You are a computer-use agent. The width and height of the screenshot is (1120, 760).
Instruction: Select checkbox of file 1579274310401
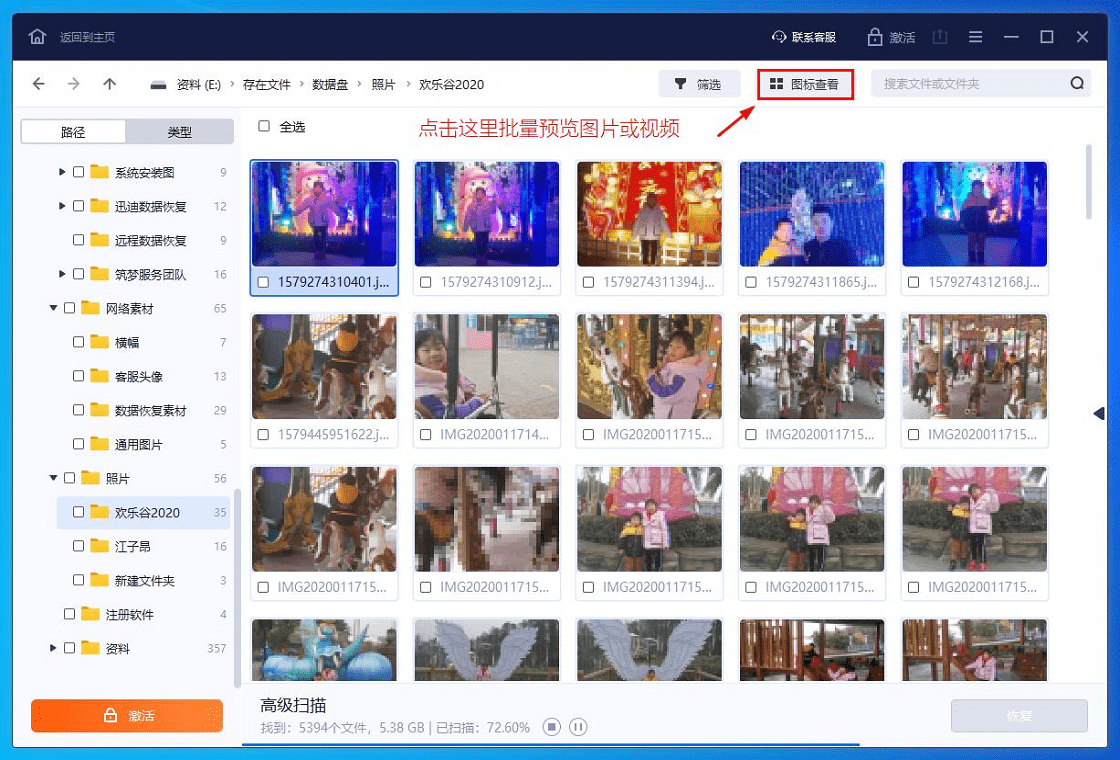(264, 282)
